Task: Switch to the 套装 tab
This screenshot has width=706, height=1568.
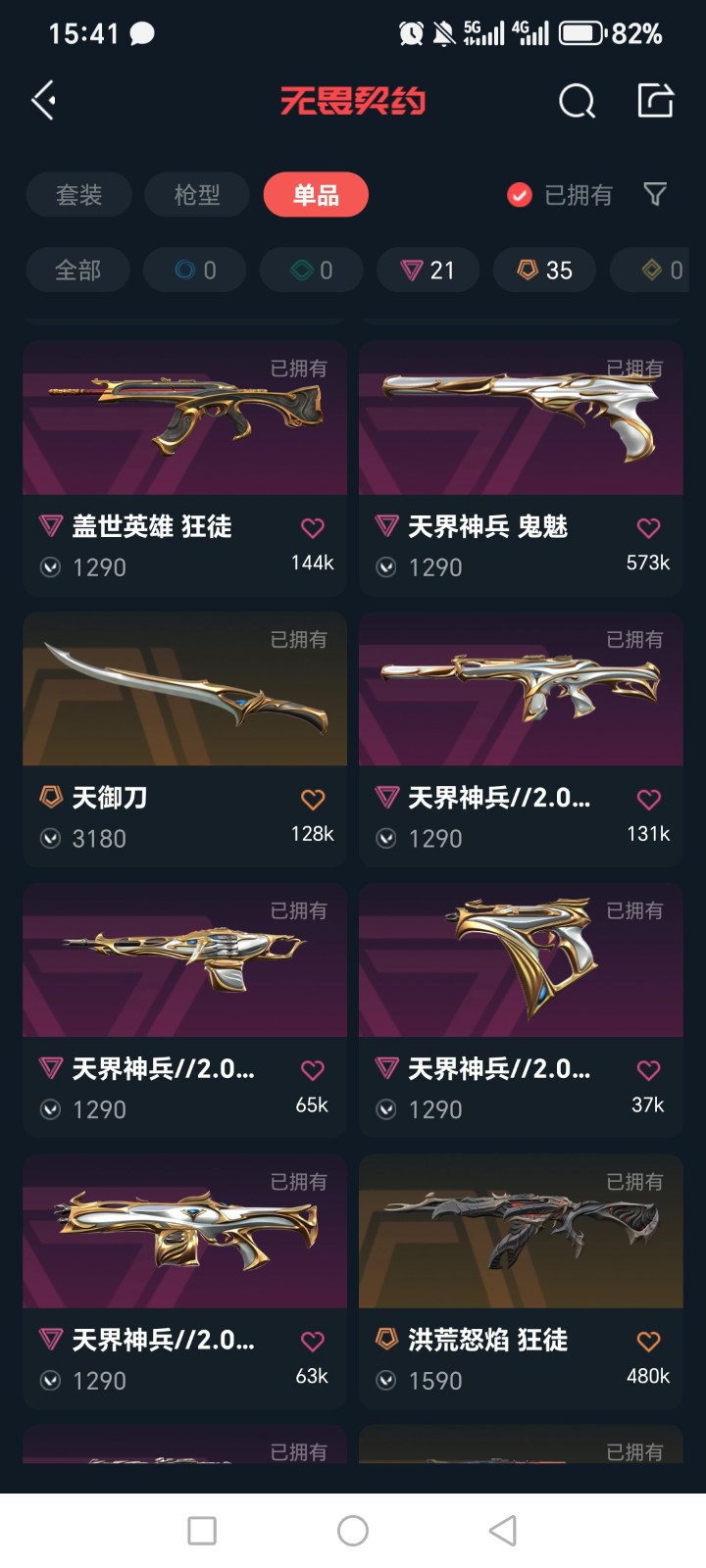Action: point(78,195)
